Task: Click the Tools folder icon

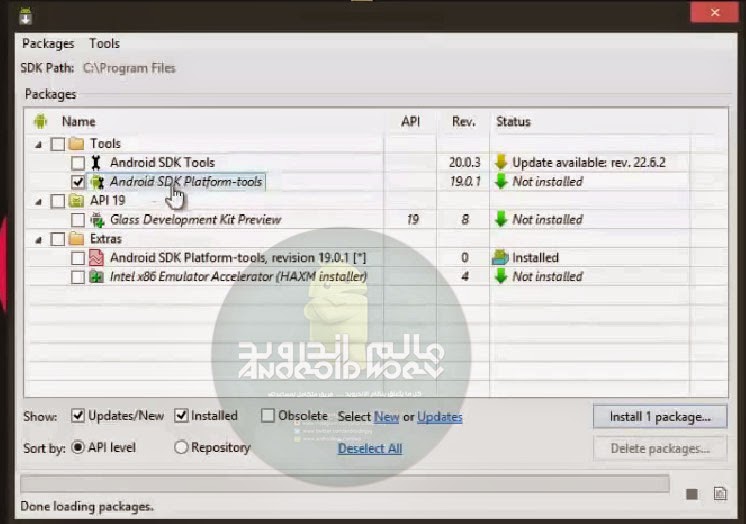Action: (76, 143)
